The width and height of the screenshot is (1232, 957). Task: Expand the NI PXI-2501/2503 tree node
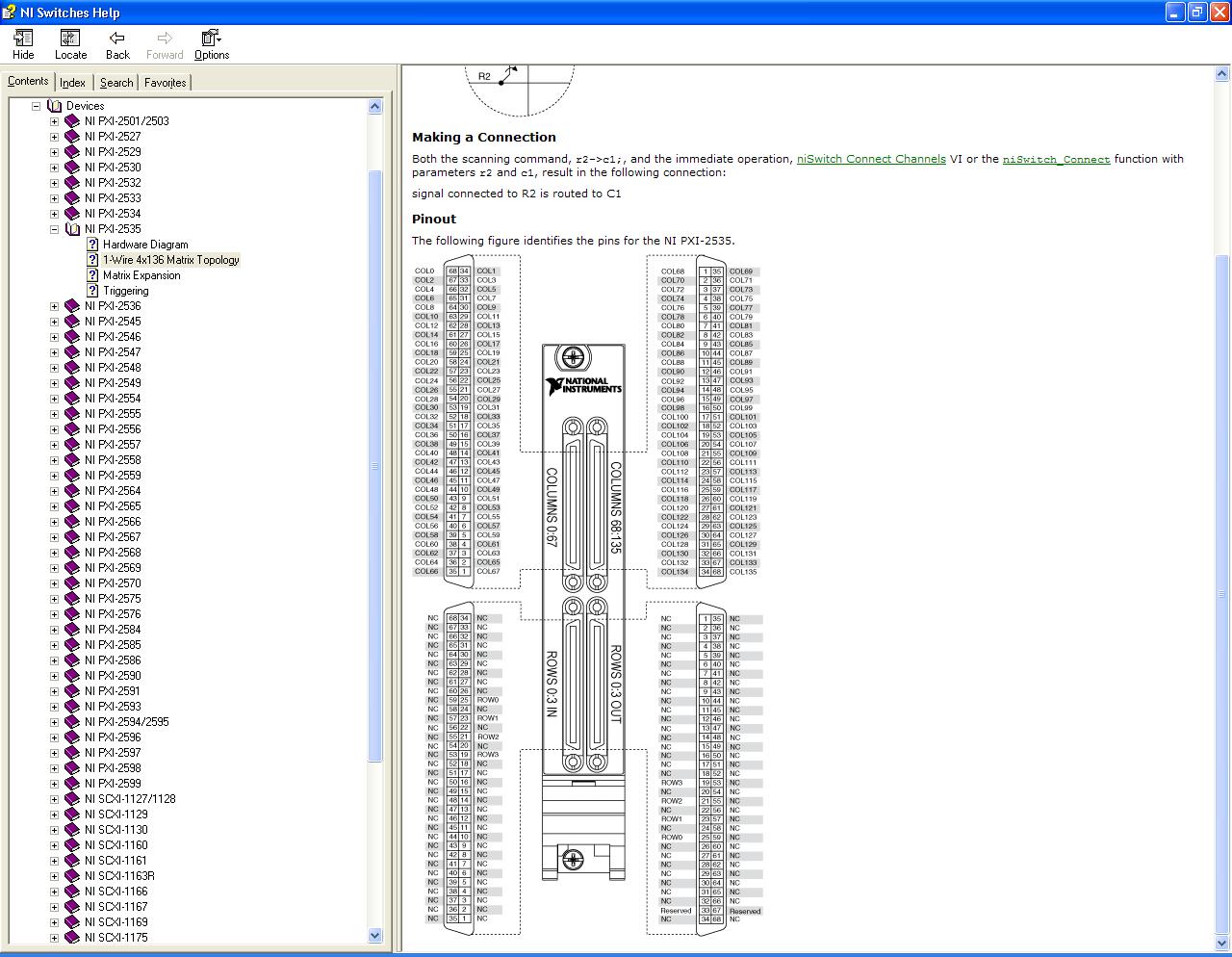click(x=55, y=121)
